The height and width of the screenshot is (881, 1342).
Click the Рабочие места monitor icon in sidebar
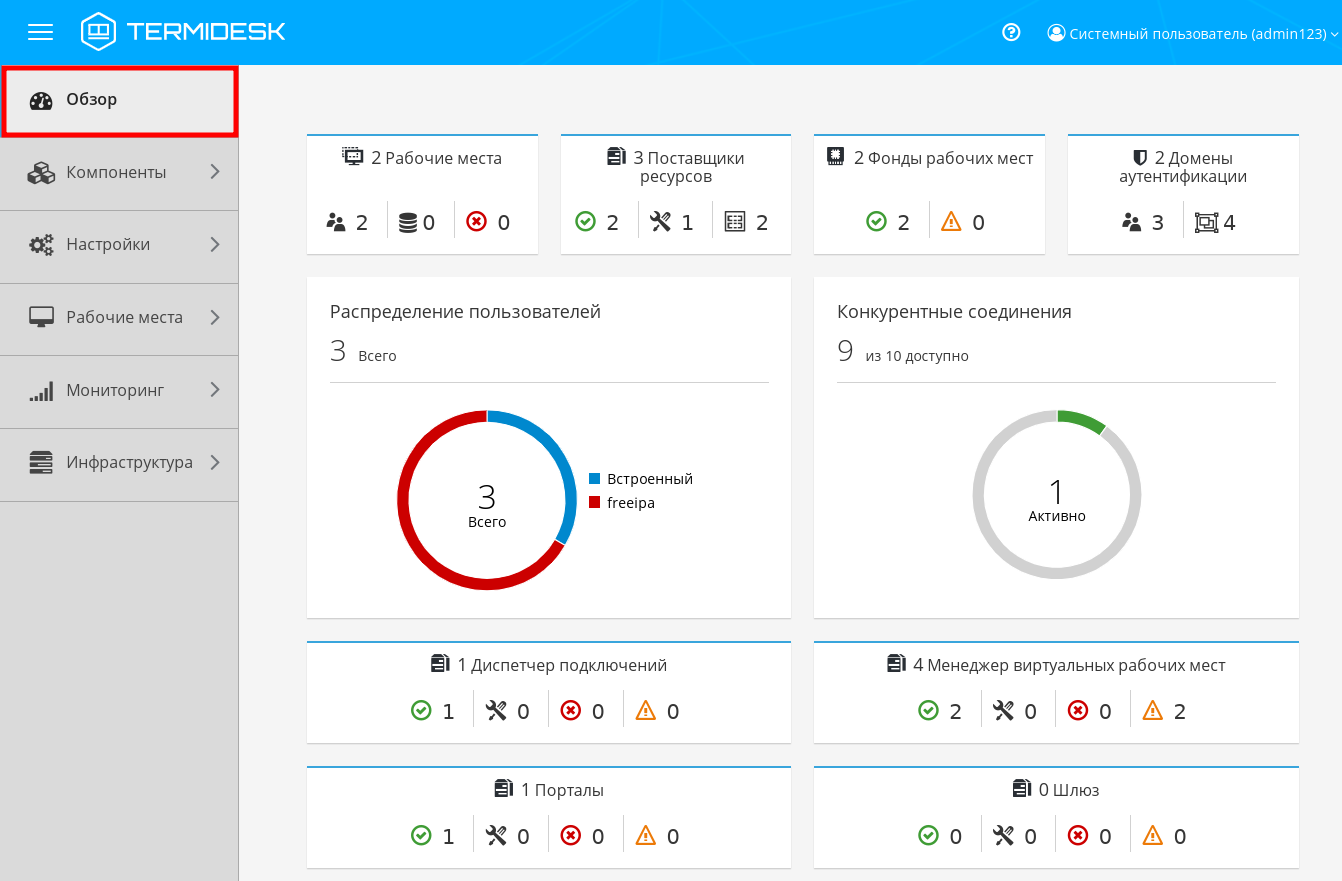pyautogui.click(x=41, y=317)
